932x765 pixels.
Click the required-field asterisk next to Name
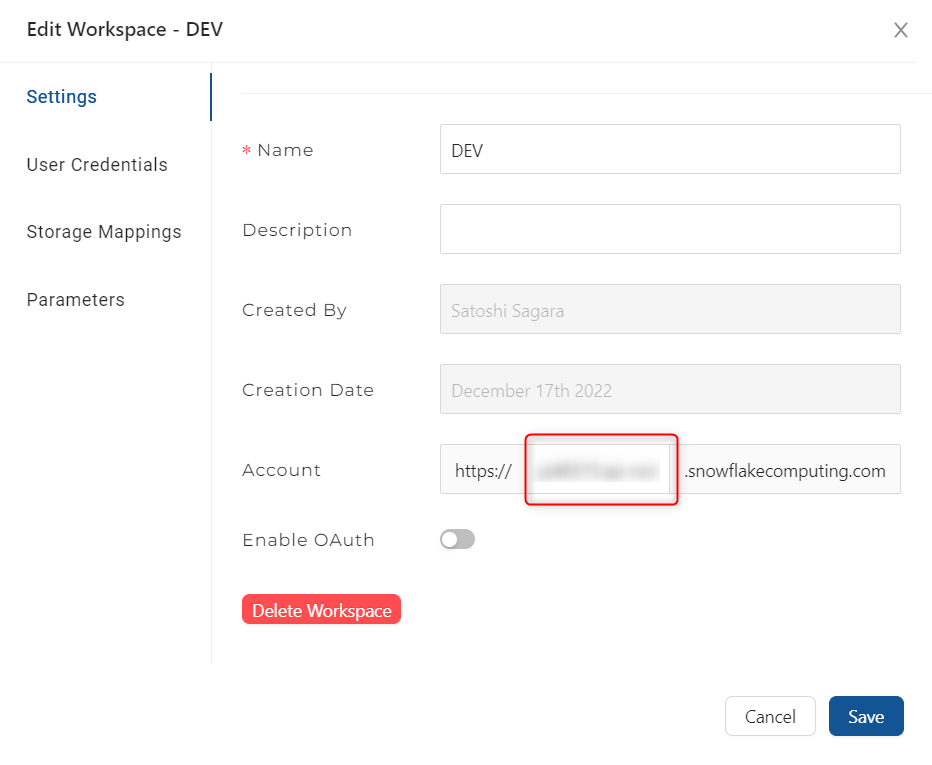coord(246,149)
